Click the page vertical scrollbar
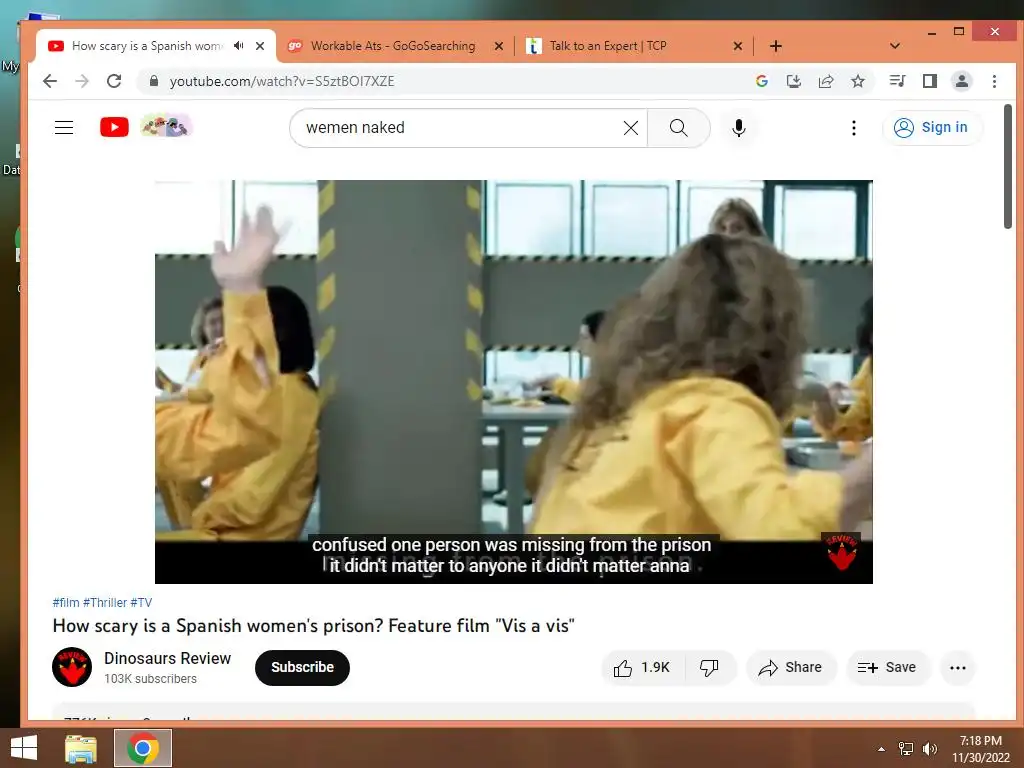This screenshot has height=768, width=1024. (1008, 167)
